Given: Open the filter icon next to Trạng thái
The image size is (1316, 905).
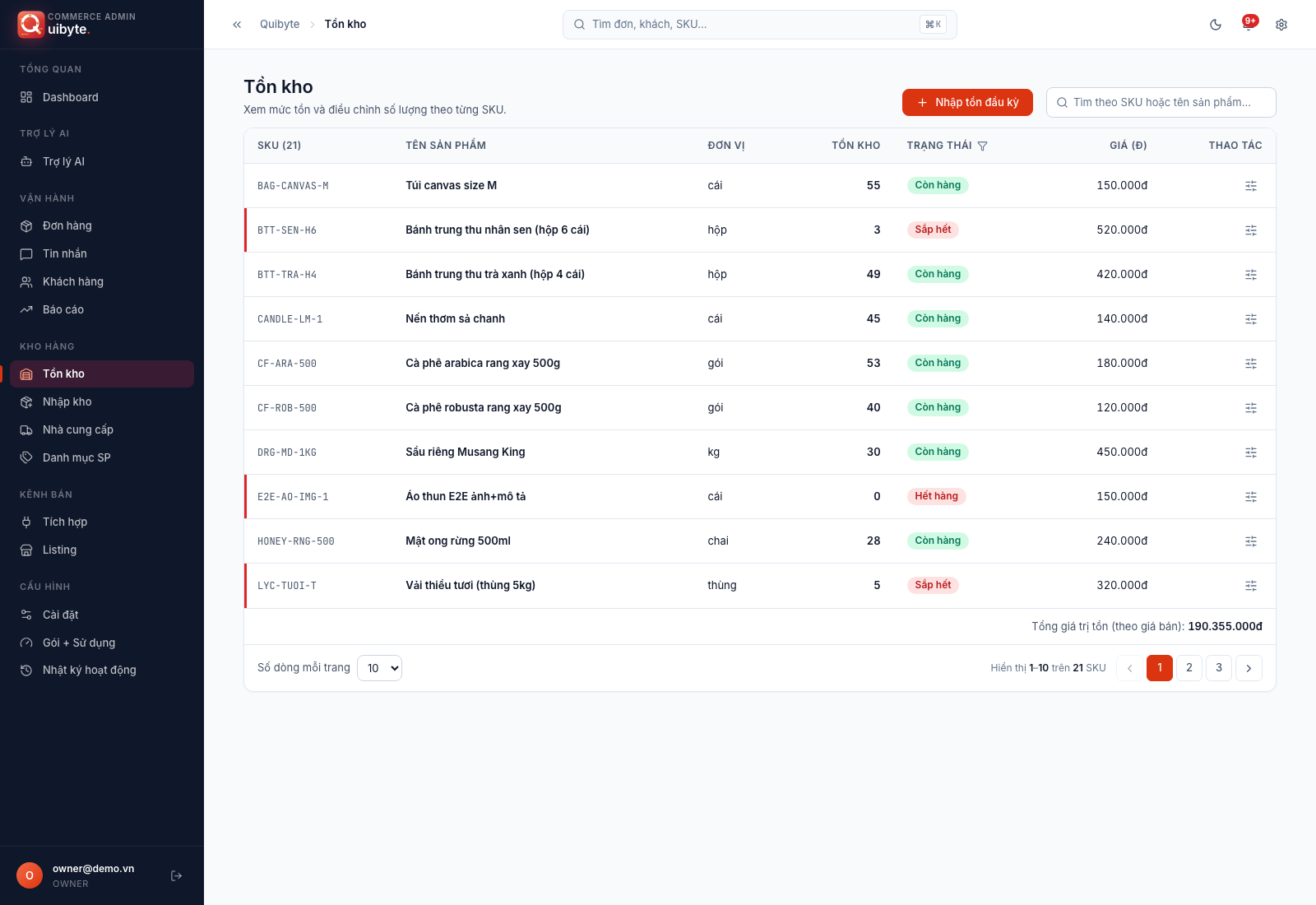Looking at the screenshot, I should (x=982, y=146).
